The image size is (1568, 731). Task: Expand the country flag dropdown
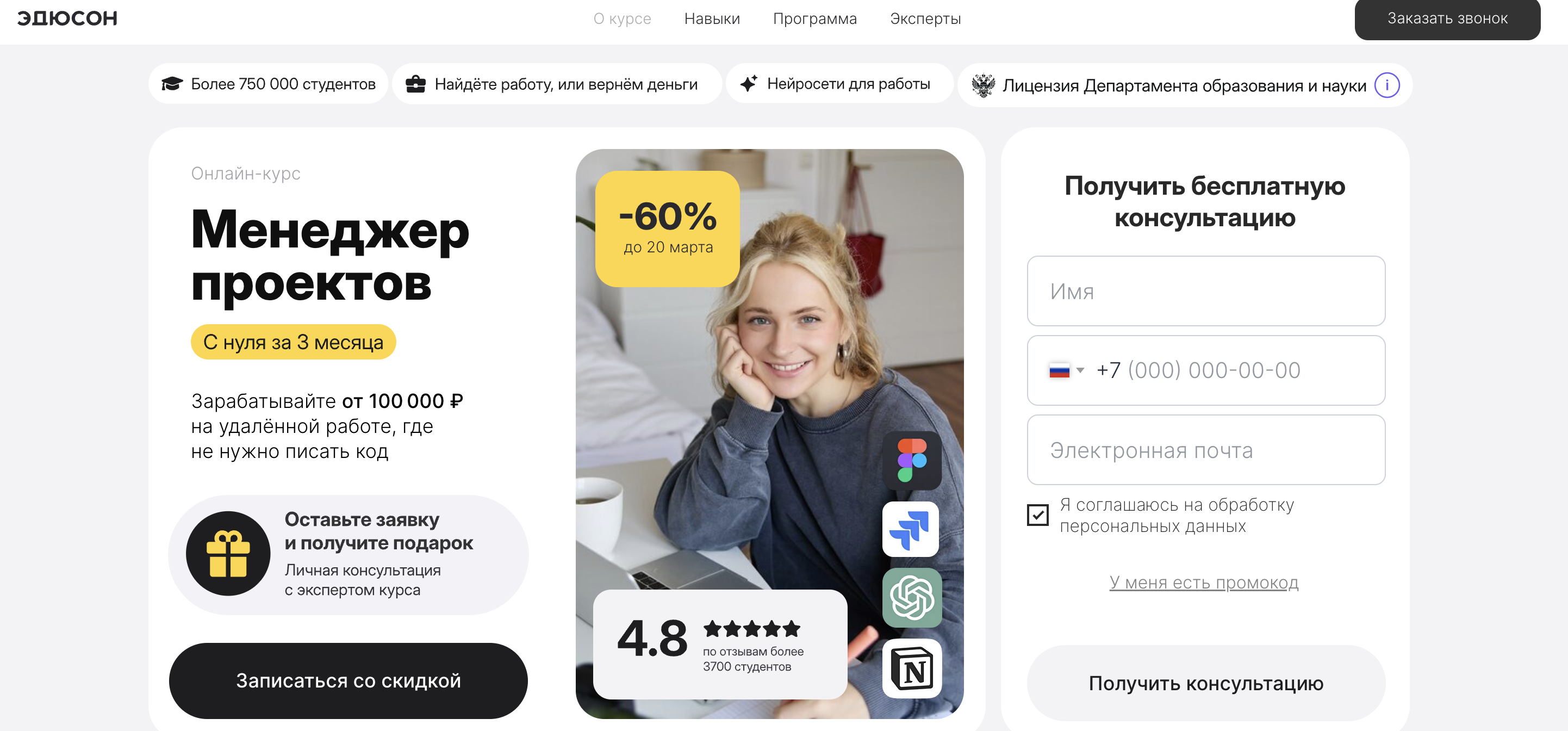pos(1066,370)
